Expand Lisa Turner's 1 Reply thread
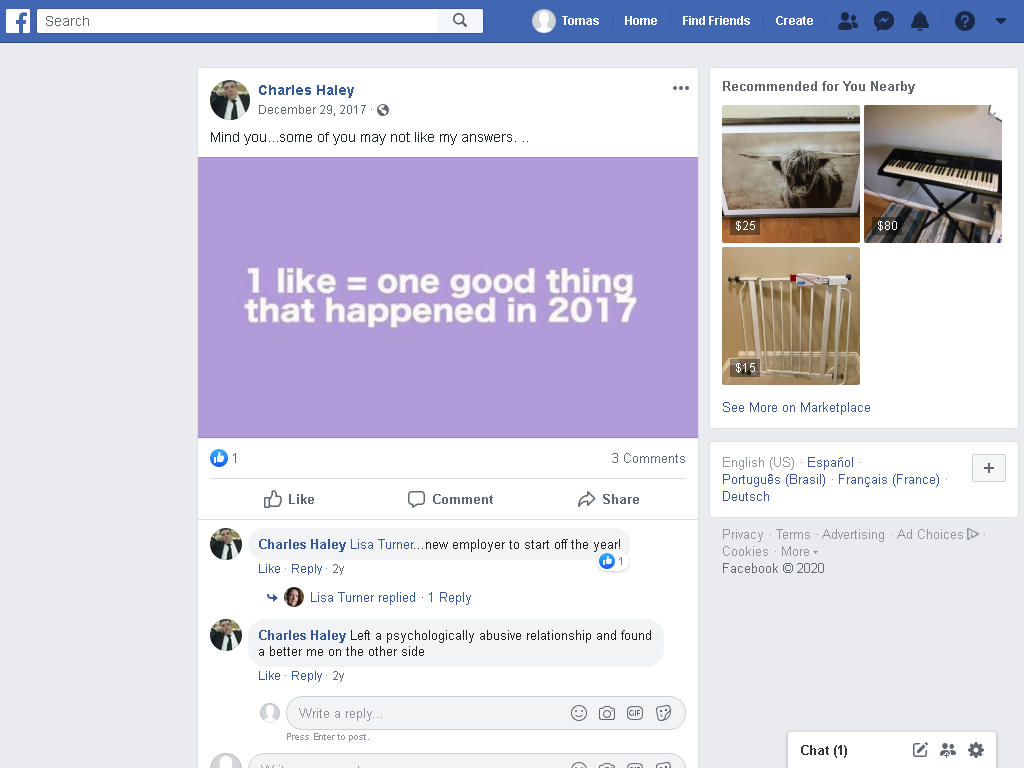This screenshot has width=1024, height=768. [449, 597]
